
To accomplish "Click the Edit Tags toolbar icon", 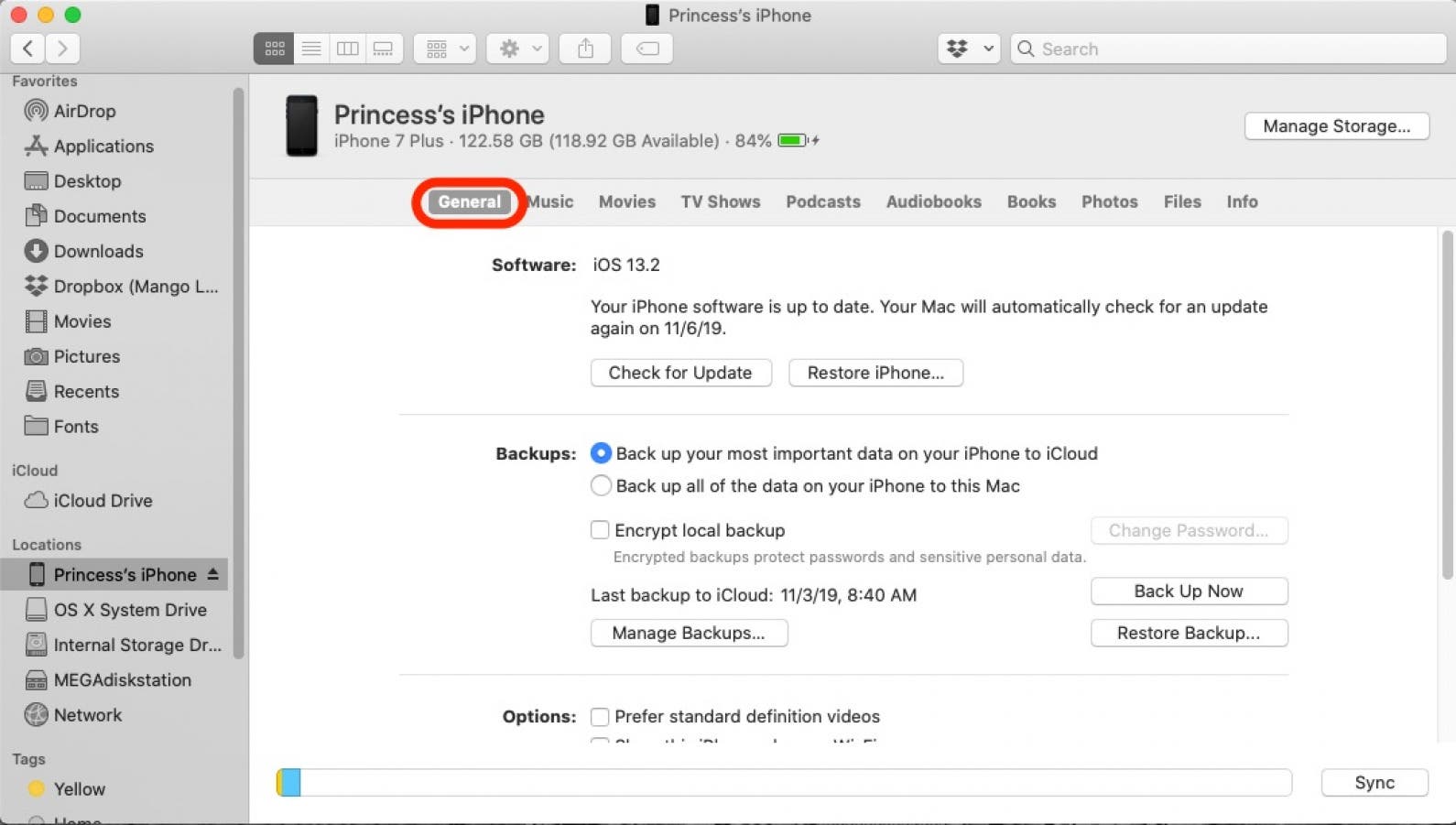I will click(x=647, y=49).
